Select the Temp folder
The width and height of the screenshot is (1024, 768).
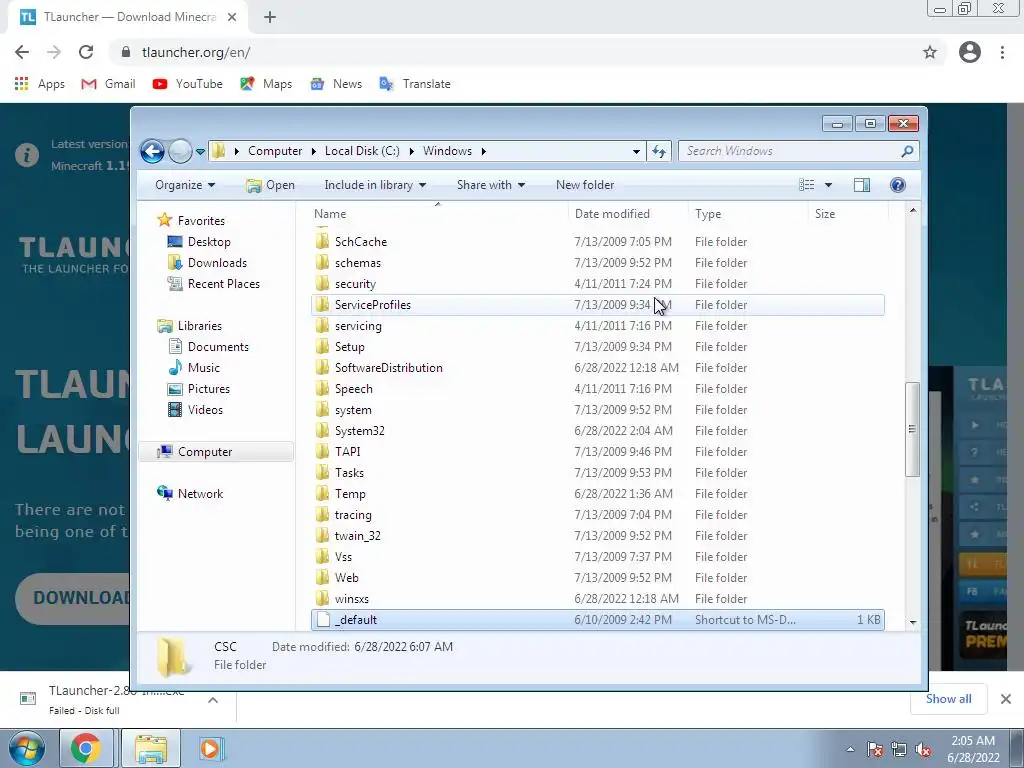[x=598, y=494]
